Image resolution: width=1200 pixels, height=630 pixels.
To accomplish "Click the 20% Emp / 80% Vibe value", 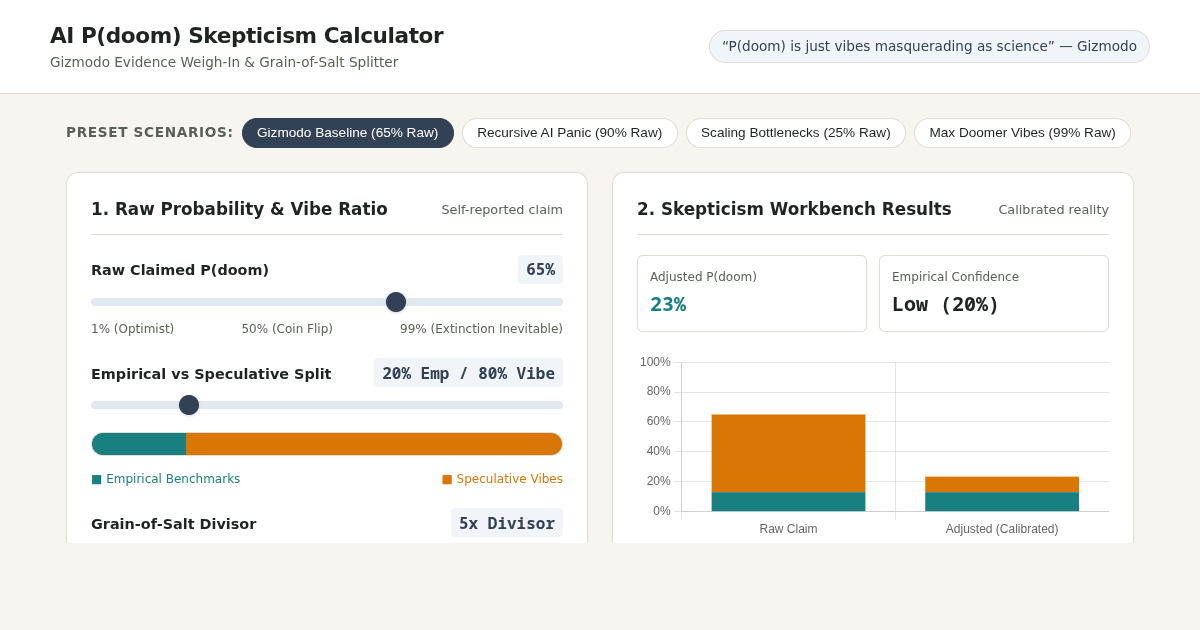I will pyautogui.click(x=468, y=373).
